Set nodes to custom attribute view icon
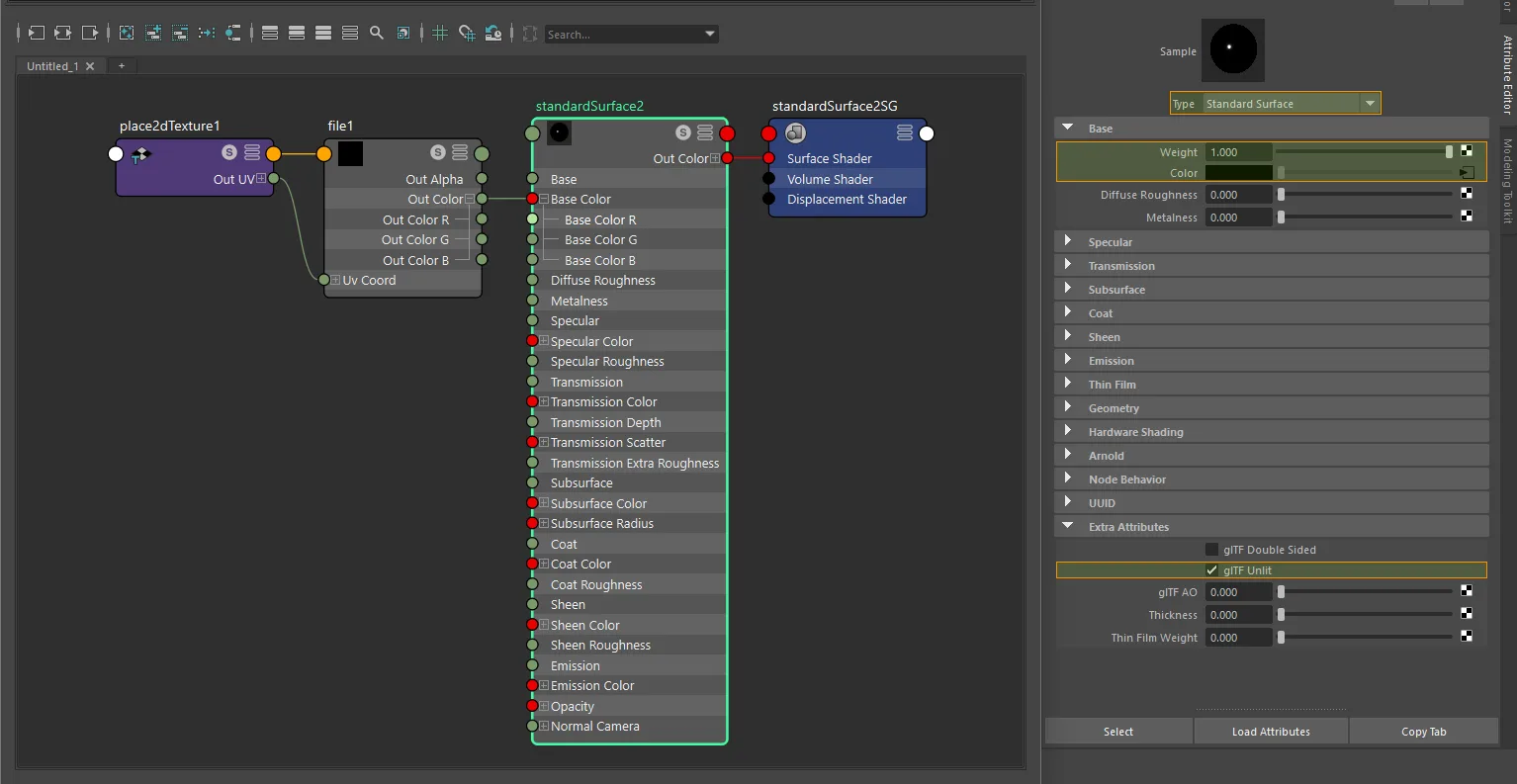The width and height of the screenshot is (1517, 784). tap(350, 33)
